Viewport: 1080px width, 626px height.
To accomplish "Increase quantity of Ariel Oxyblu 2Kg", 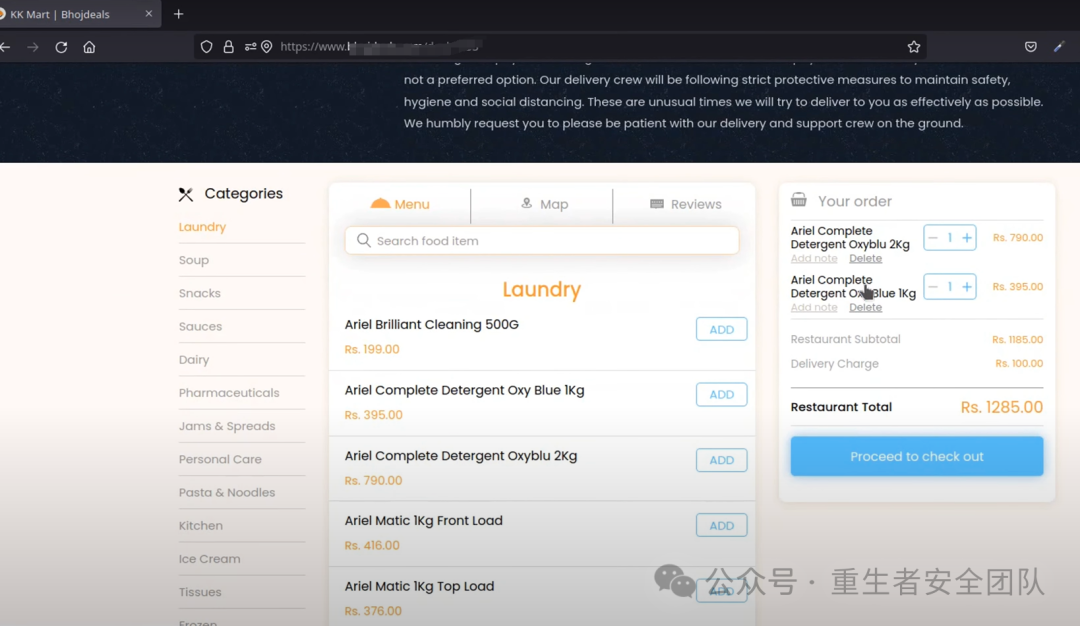I will coord(967,238).
